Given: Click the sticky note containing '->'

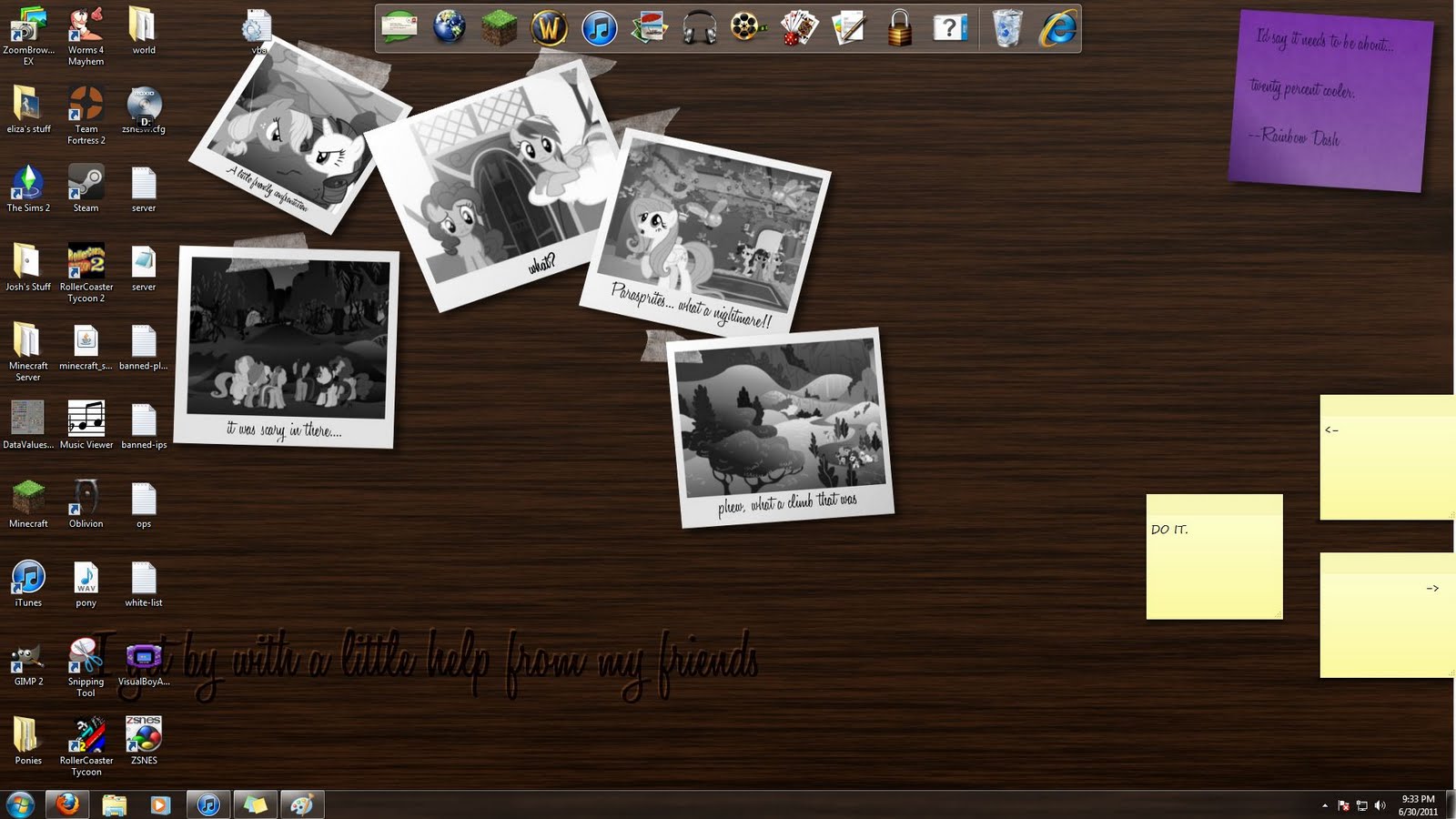Looking at the screenshot, I should point(1387,614).
